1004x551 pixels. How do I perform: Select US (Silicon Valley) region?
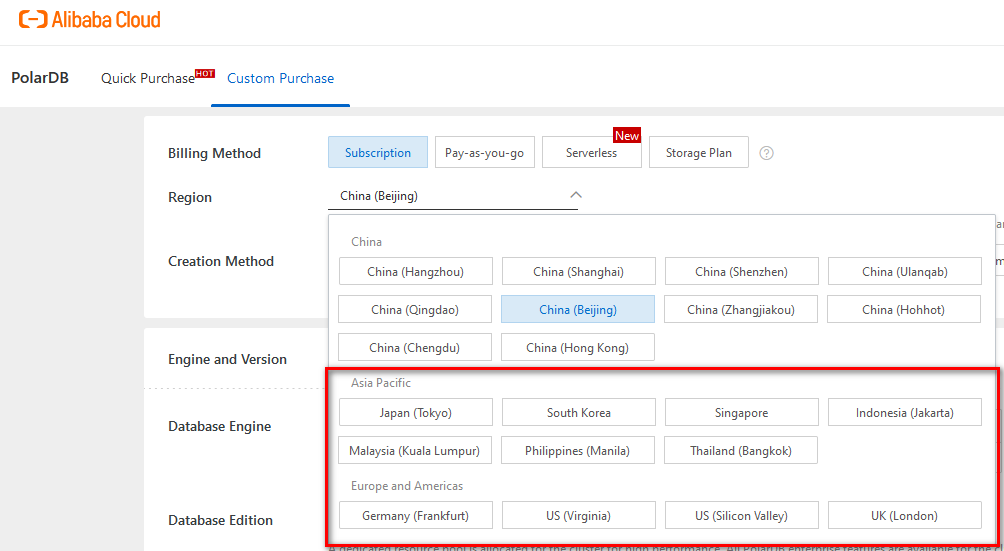click(x=741, y=515)
